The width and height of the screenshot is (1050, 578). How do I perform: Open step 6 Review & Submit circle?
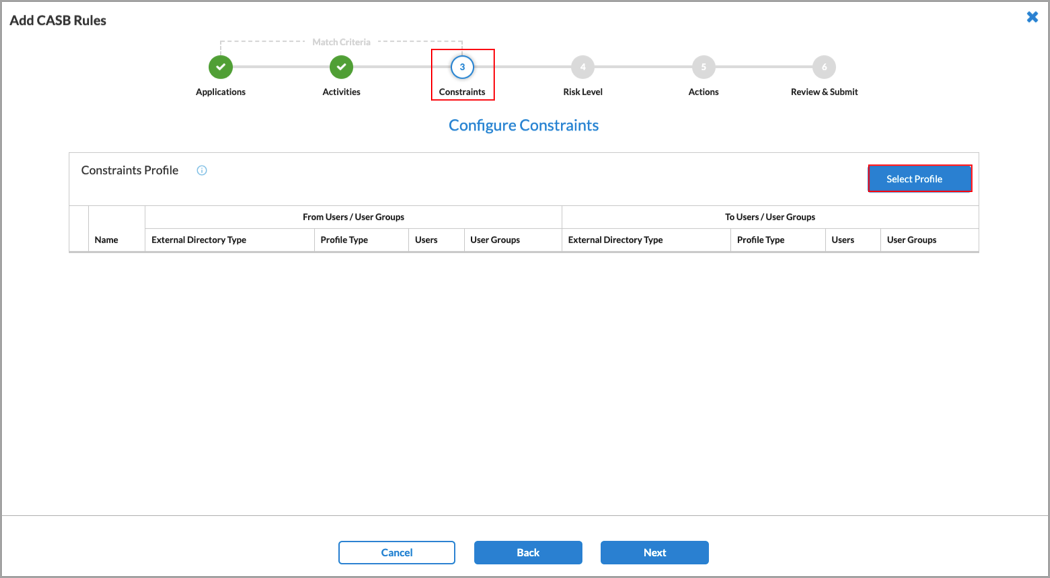(824, 67)
